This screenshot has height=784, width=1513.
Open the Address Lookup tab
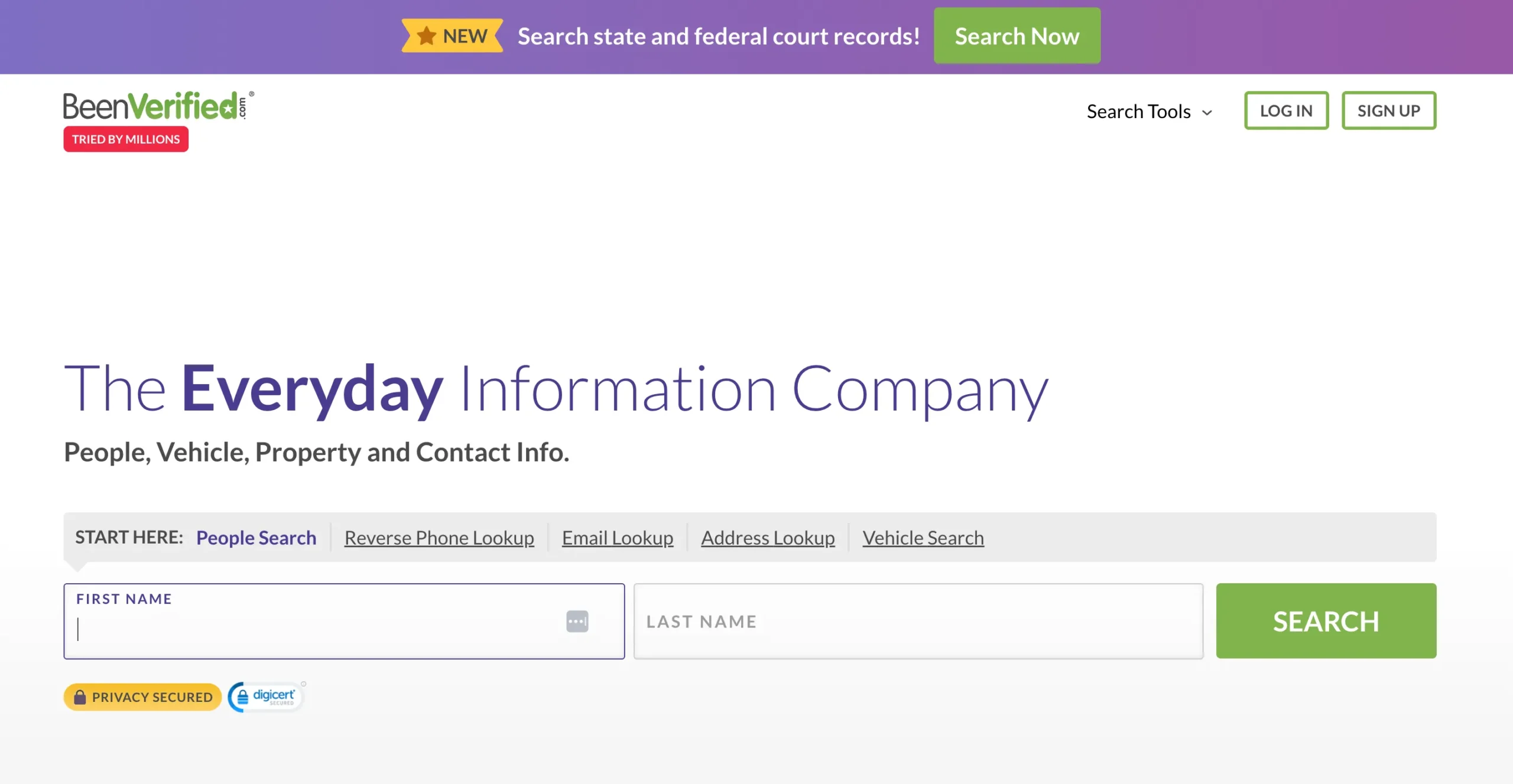tap(768, 538)
